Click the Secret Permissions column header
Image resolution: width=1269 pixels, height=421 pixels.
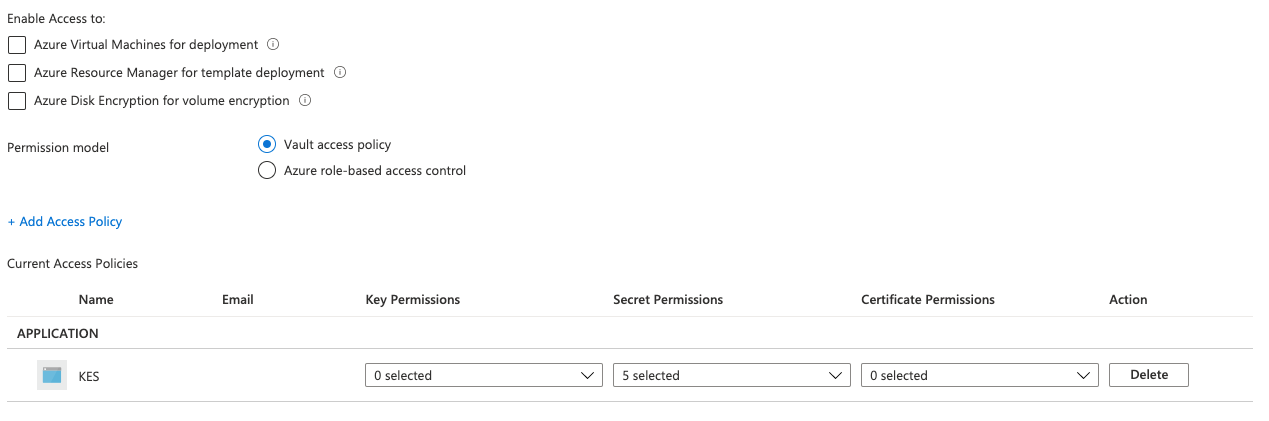point(668,299)
